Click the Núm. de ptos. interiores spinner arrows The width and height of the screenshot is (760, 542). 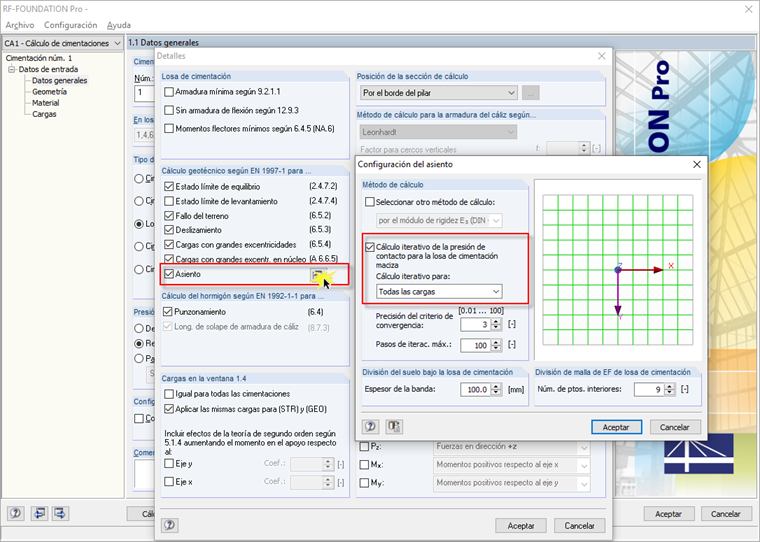pos(670,389)
